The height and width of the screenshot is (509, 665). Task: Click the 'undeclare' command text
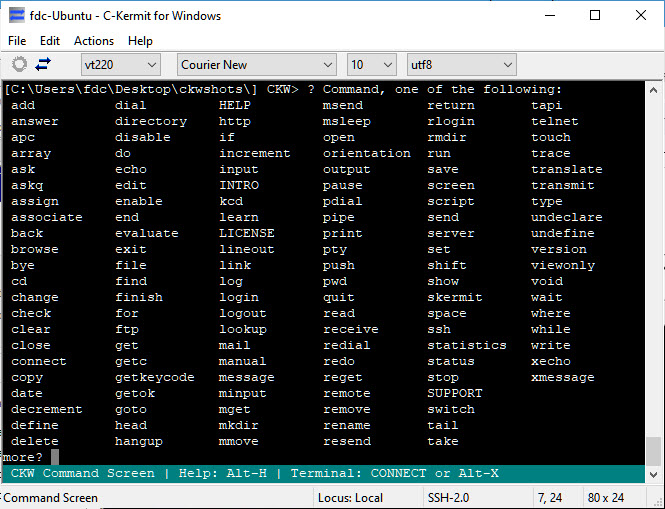click(567, 217)
